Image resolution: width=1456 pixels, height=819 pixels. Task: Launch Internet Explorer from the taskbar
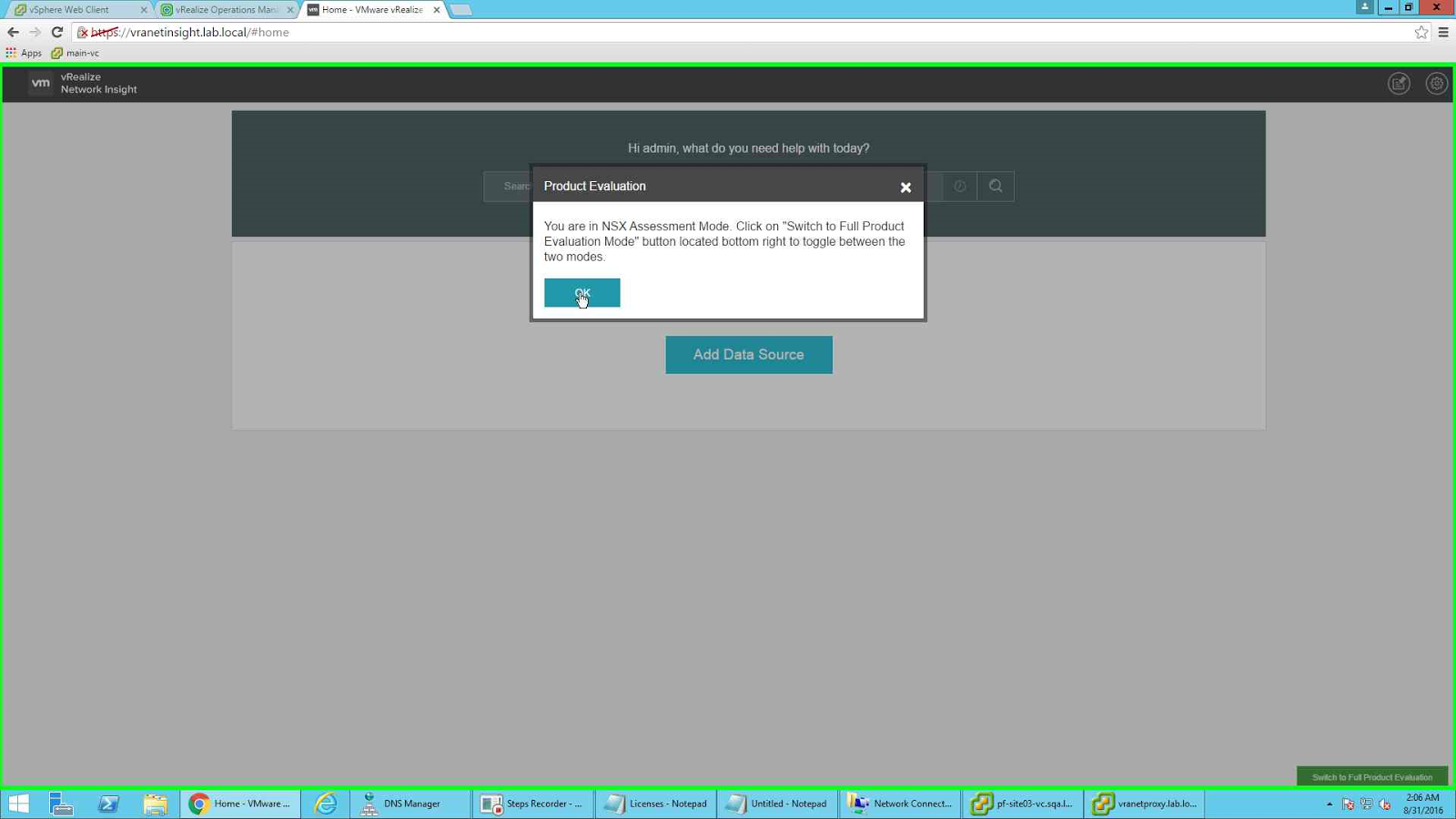point(326,804)
